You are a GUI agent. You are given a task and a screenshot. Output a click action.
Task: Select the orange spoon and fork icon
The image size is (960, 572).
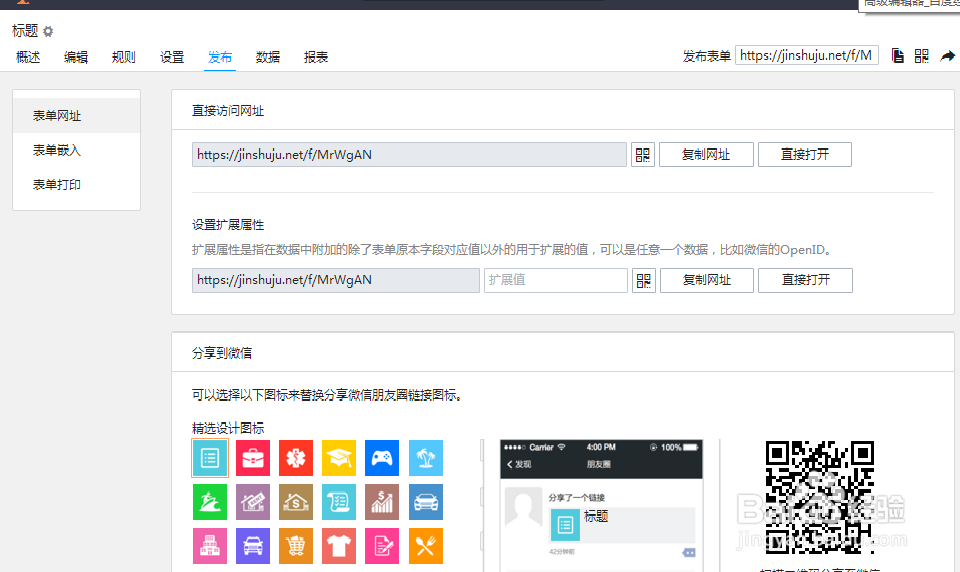[x=426, y=546]
